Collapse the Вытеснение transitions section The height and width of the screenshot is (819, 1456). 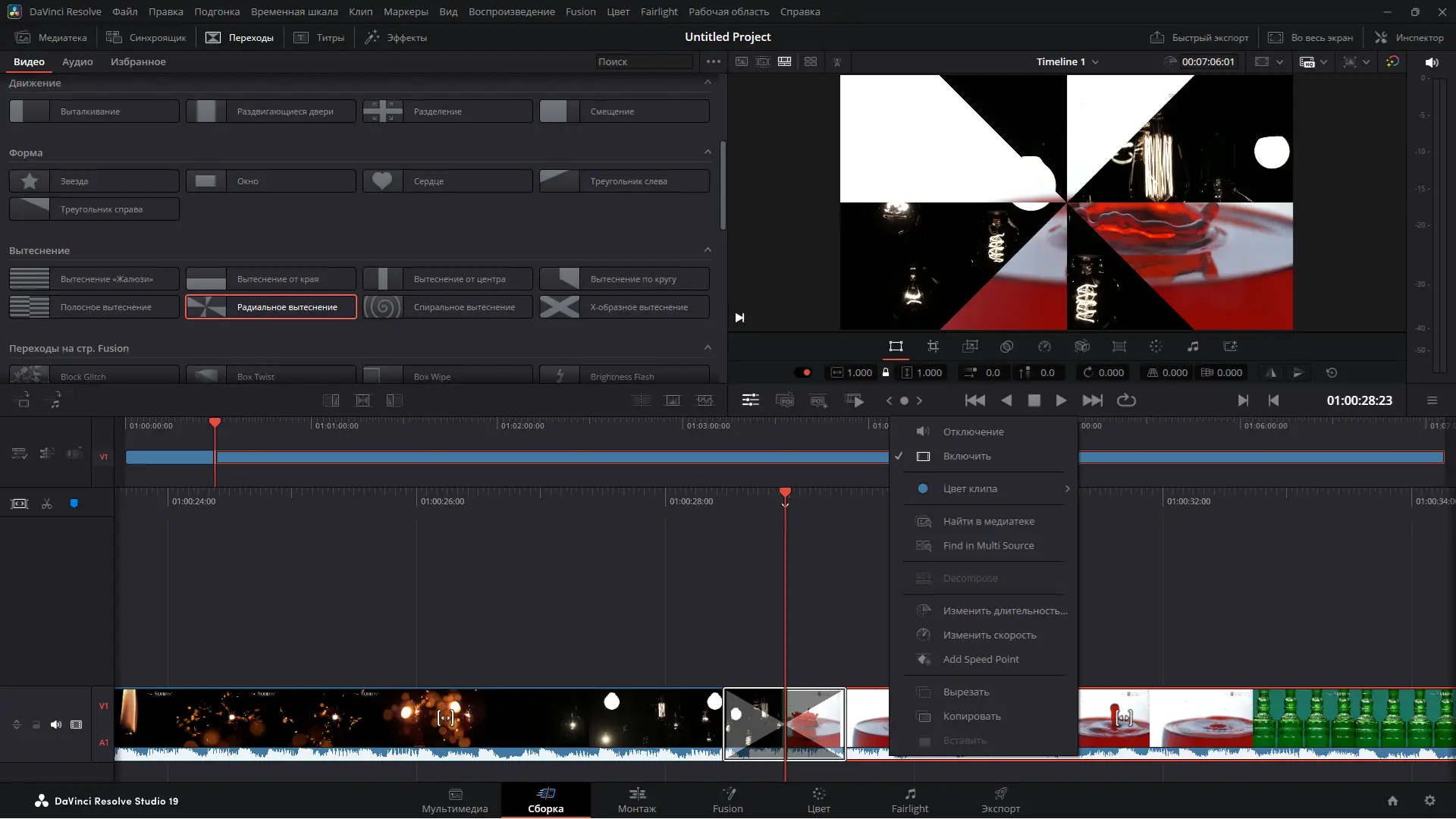coord(708,250)
